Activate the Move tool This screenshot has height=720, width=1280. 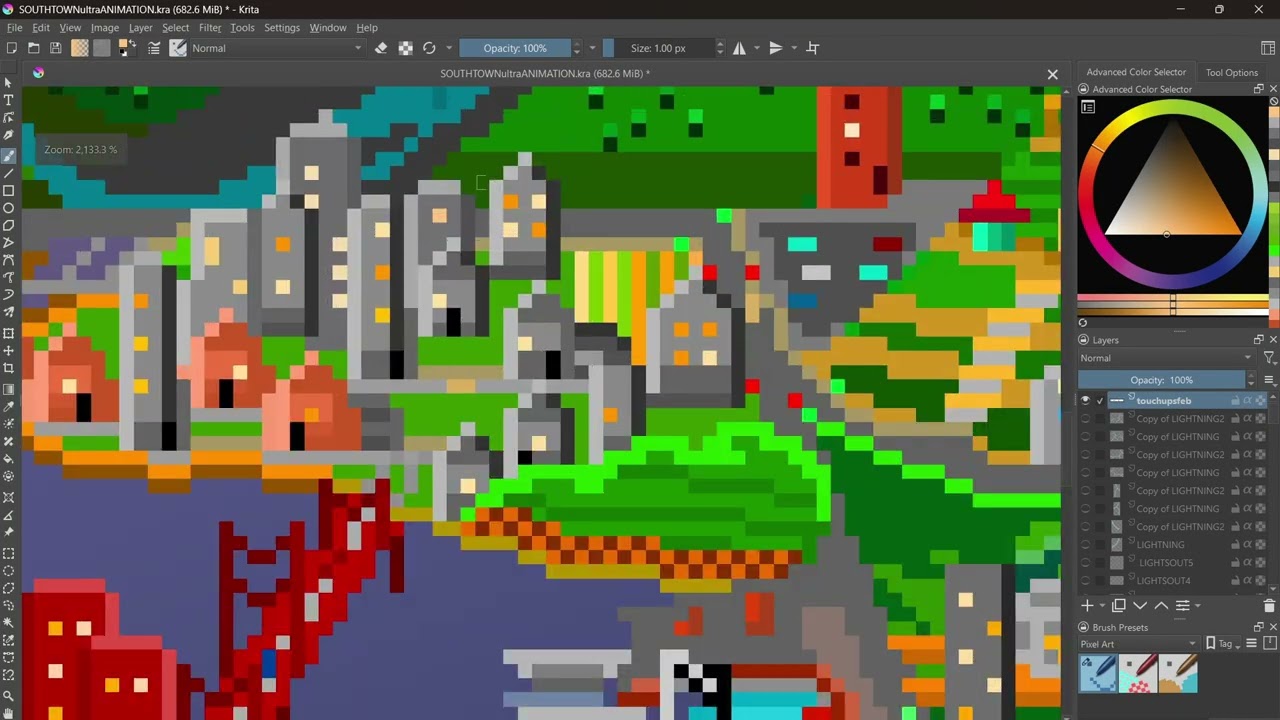(8, 351)
